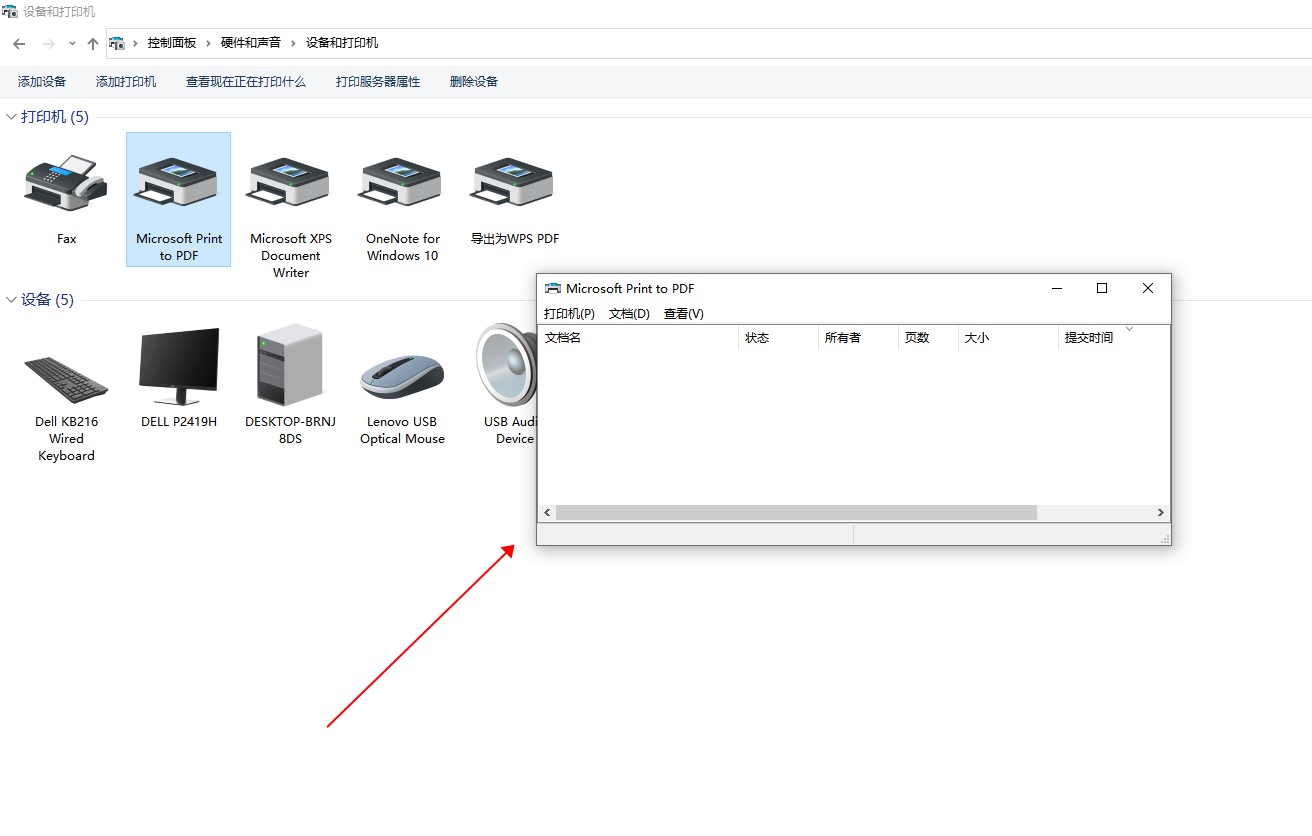
Task: Open the recent locations dropdown arrow
Action: 72,44
